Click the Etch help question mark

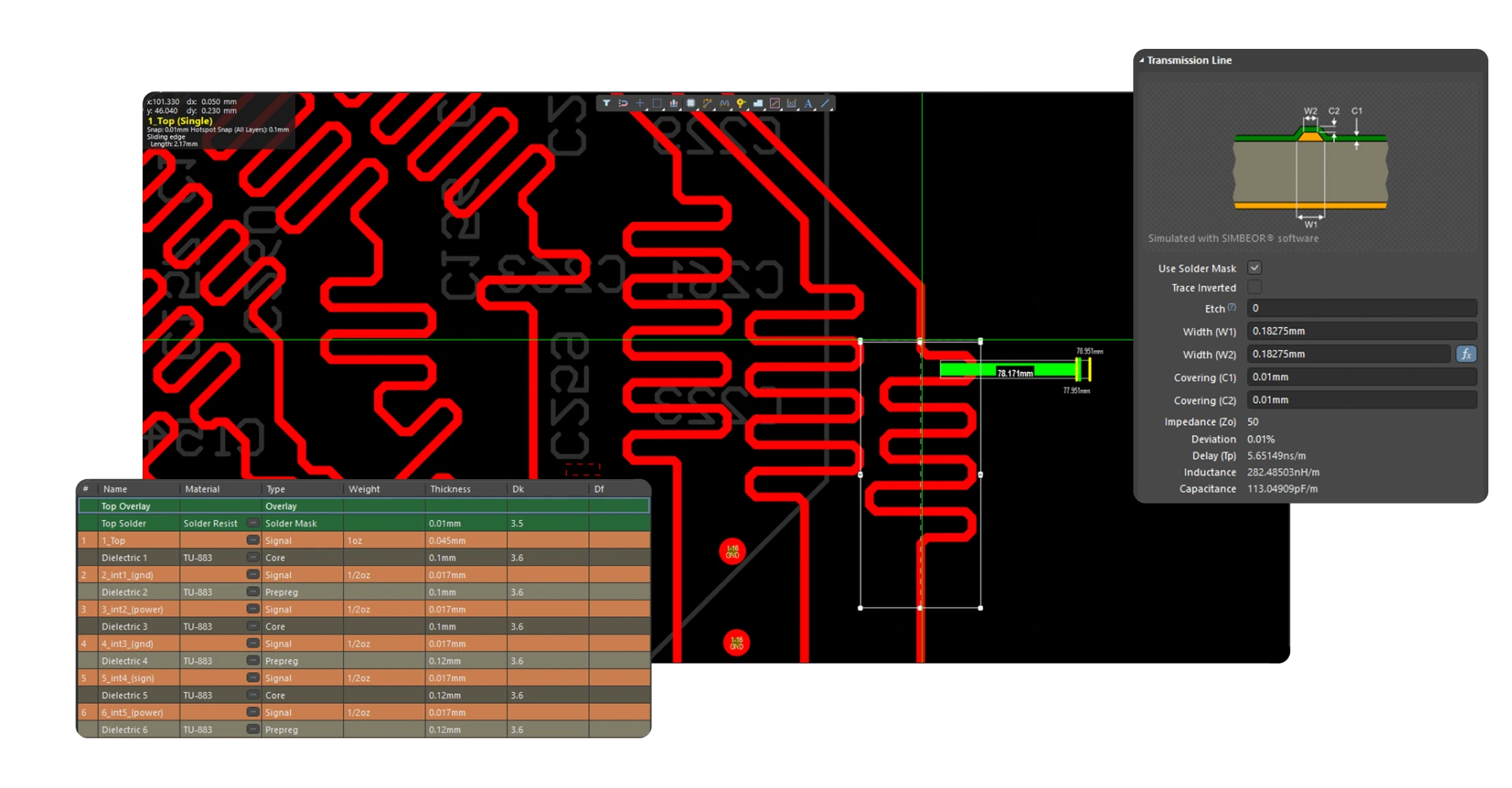click(x=1232, y=307)
